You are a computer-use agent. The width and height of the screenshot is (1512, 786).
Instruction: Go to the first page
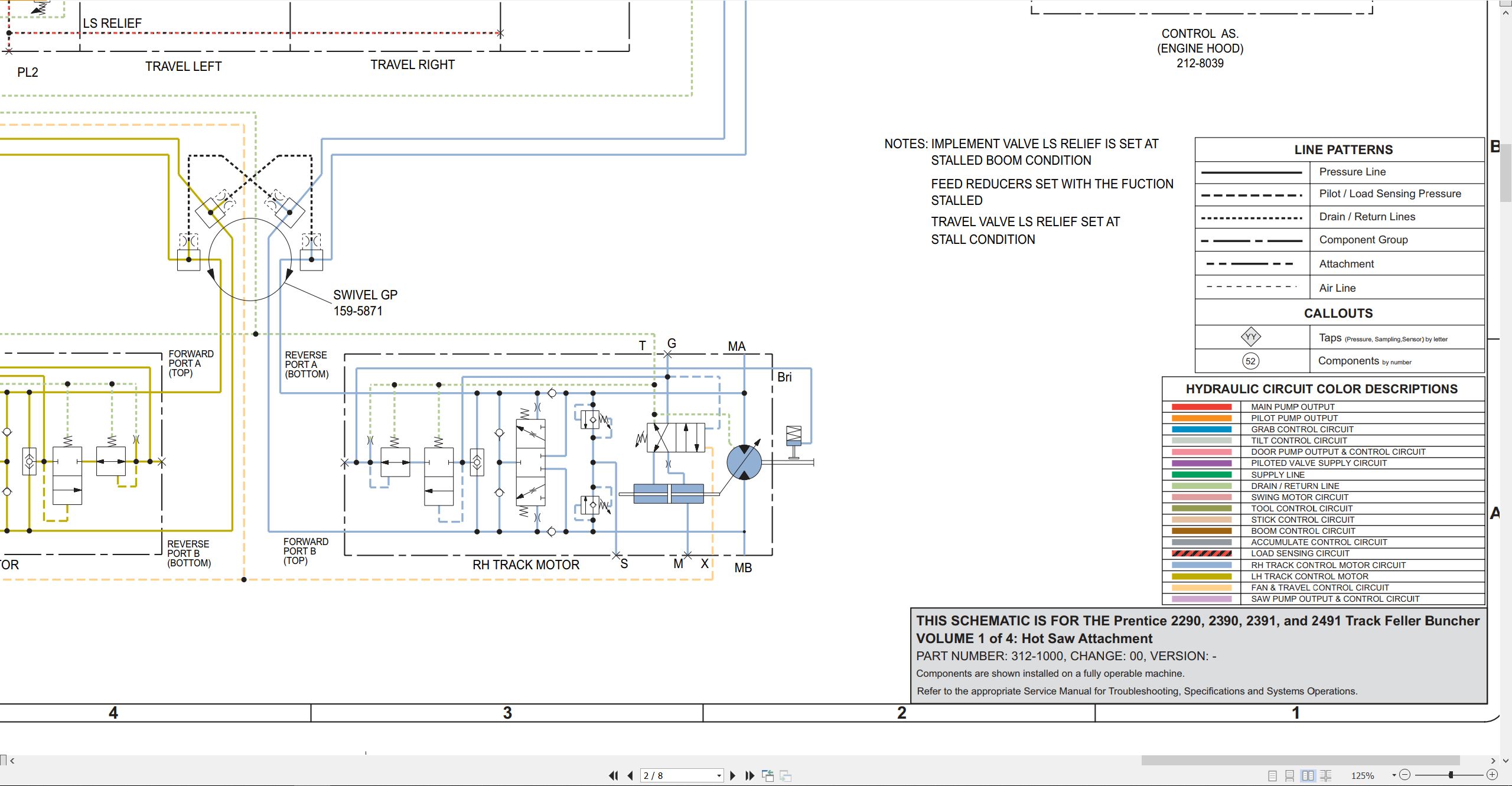click(613, 775)
